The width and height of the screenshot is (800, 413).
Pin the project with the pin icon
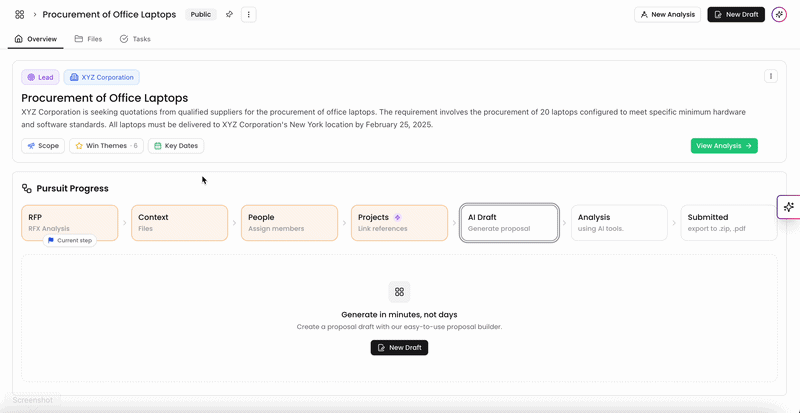[230, 14]
